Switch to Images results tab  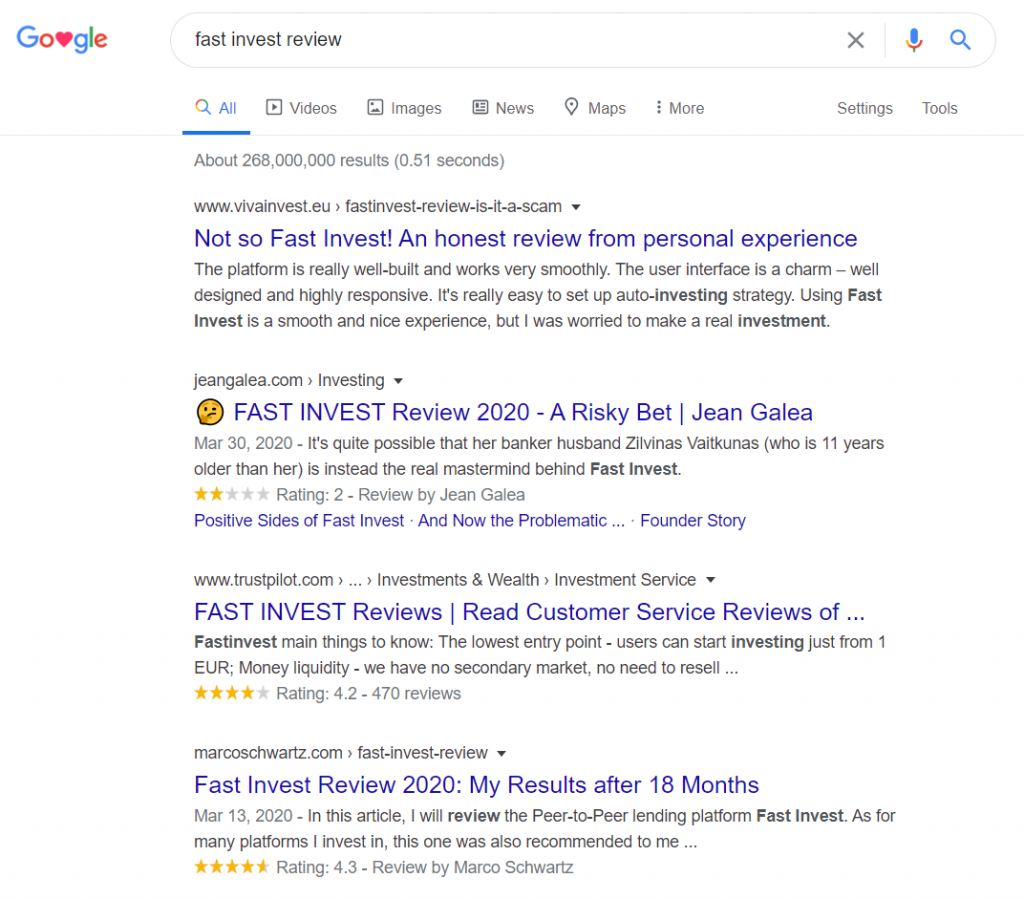(x=404, y=108)
